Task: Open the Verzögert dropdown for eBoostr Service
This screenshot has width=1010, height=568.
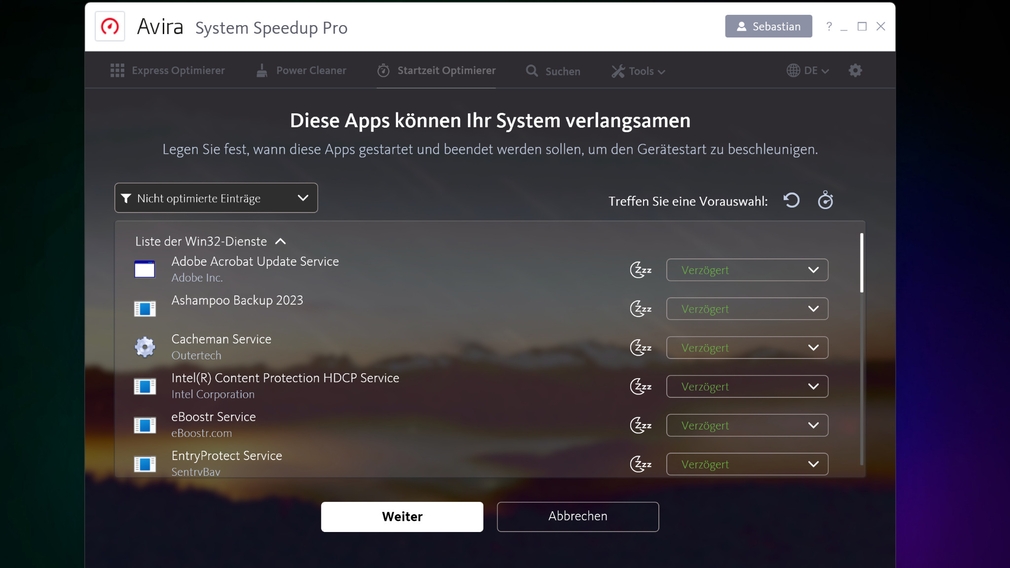Action: coord(747,425)
